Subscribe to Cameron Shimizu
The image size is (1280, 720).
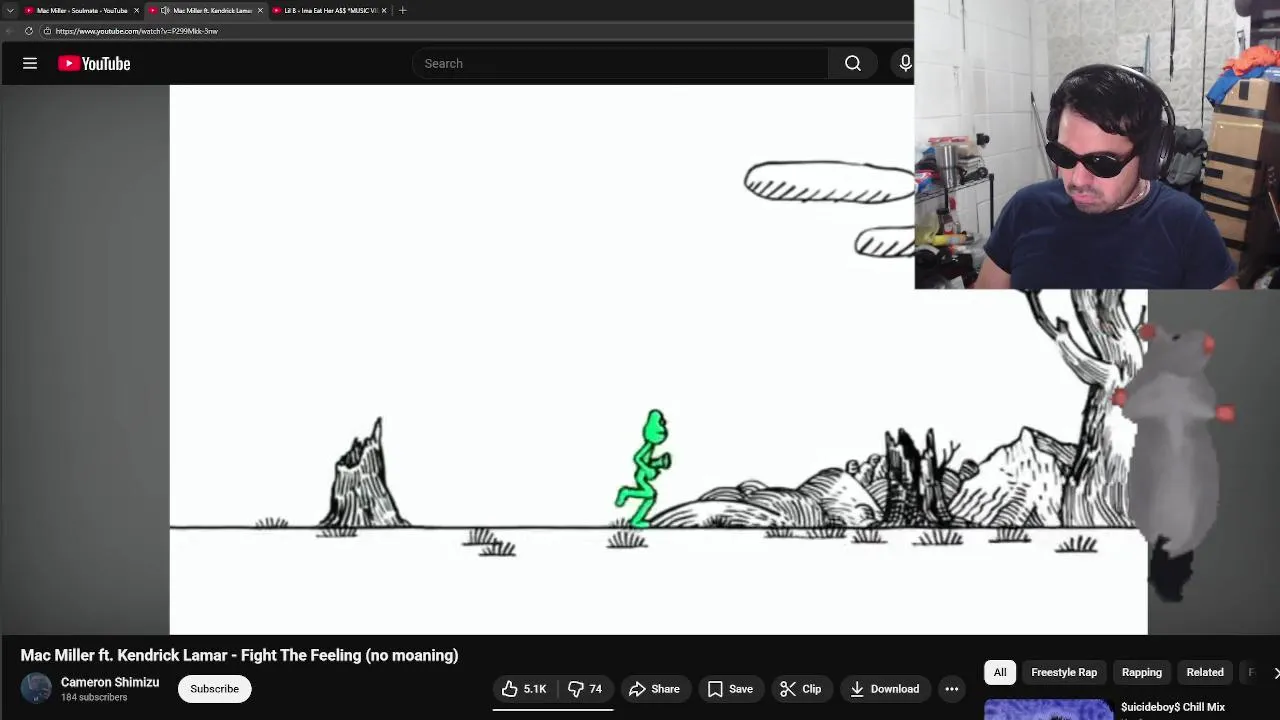[214, 689]
